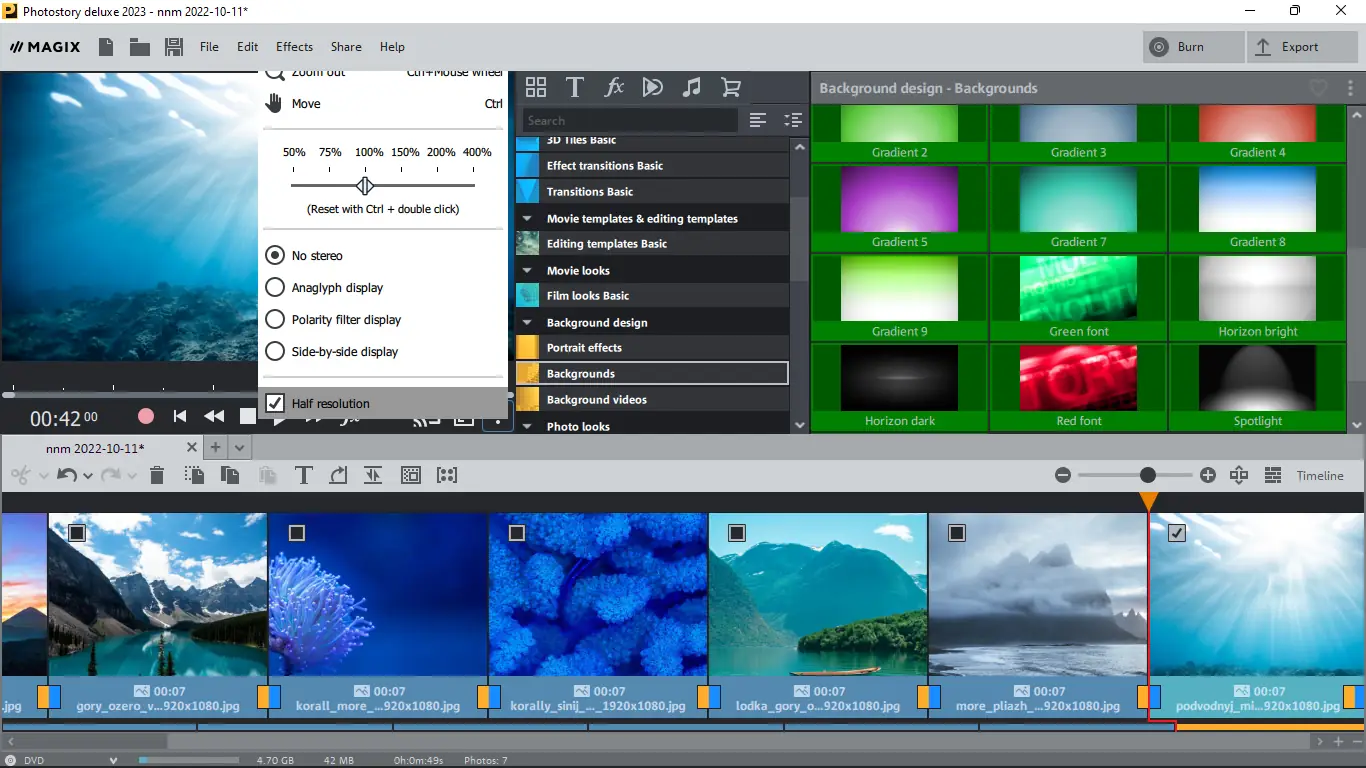Click the Rotate photo toolbar icon
This screenshot has width=1366, height=768.
pos(338,475)
